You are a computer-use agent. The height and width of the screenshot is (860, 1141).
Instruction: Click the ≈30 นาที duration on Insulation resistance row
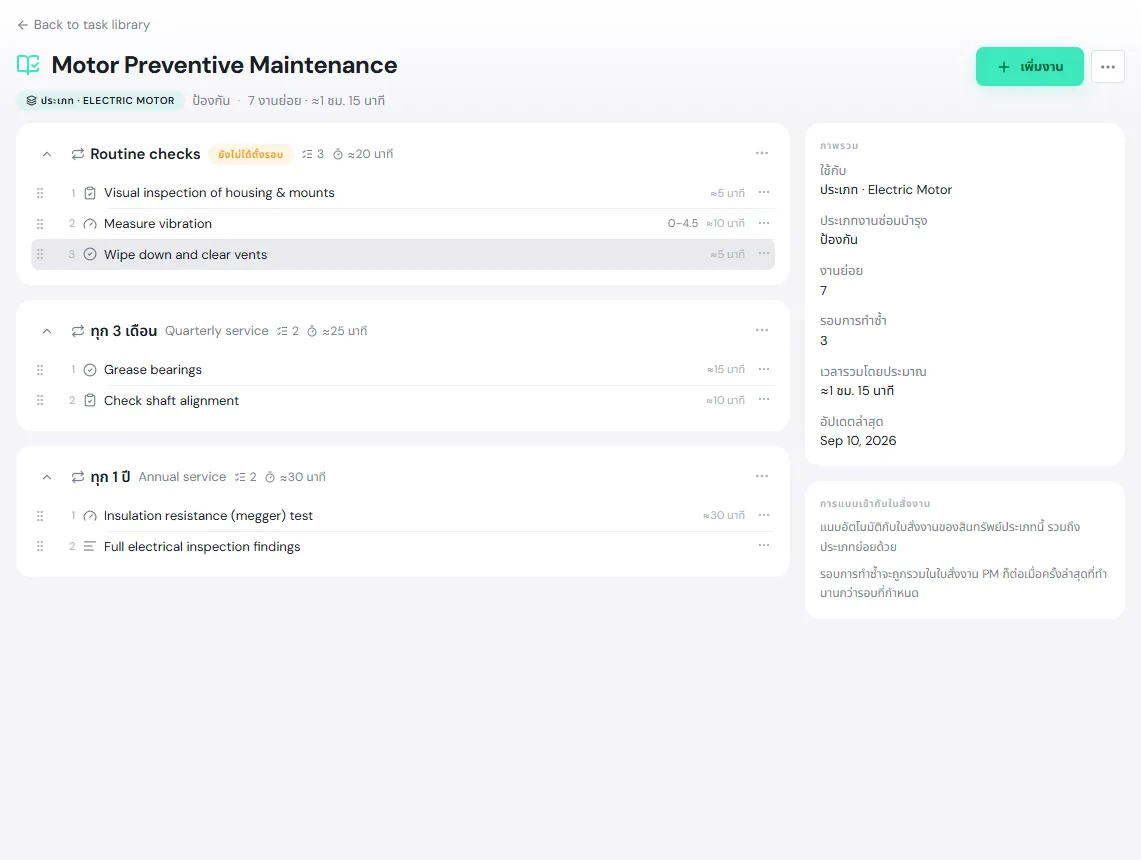723,515
